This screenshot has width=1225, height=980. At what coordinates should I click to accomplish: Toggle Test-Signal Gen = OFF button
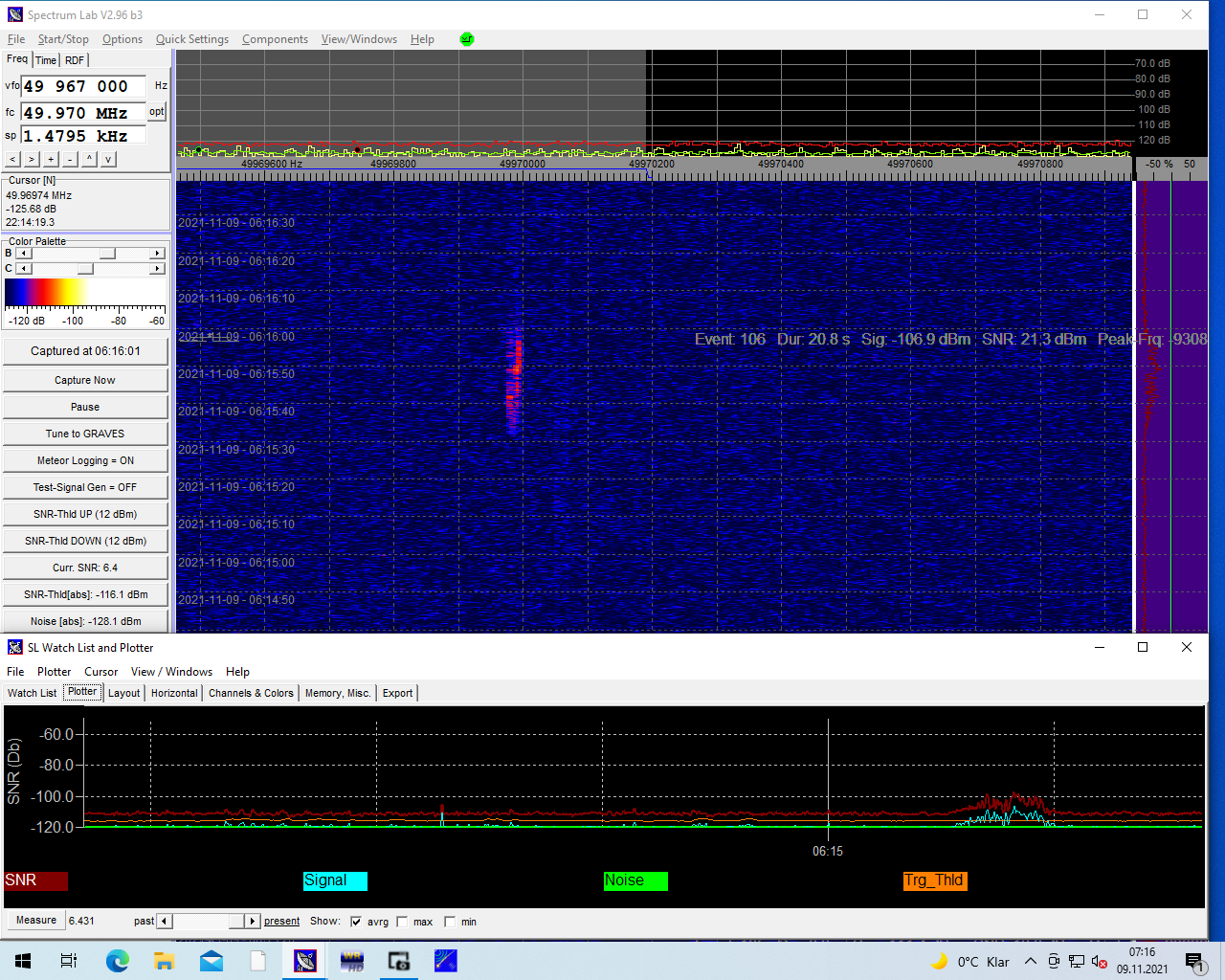point(85,487)
